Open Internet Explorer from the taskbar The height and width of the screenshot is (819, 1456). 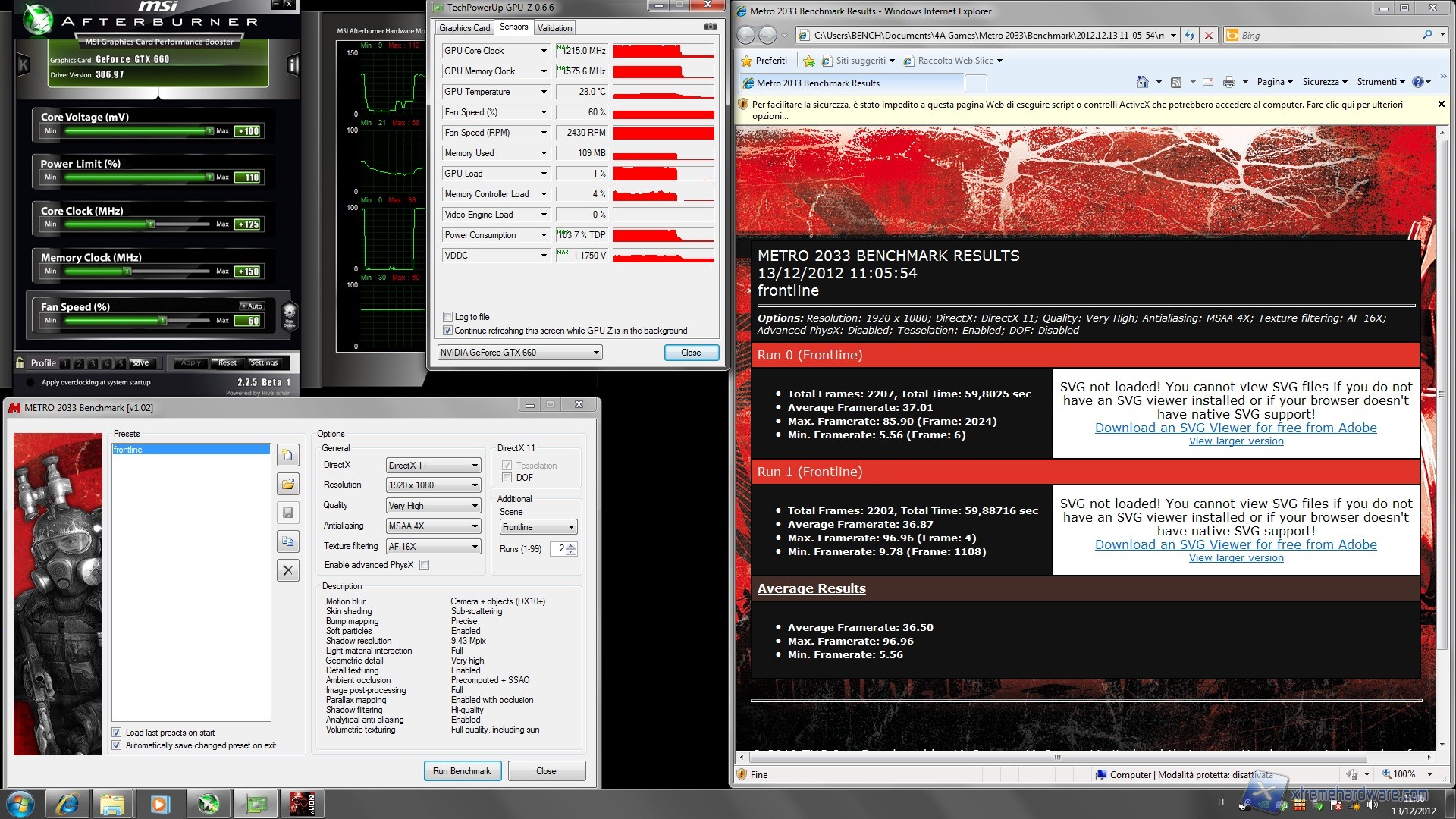coord(67,804)
